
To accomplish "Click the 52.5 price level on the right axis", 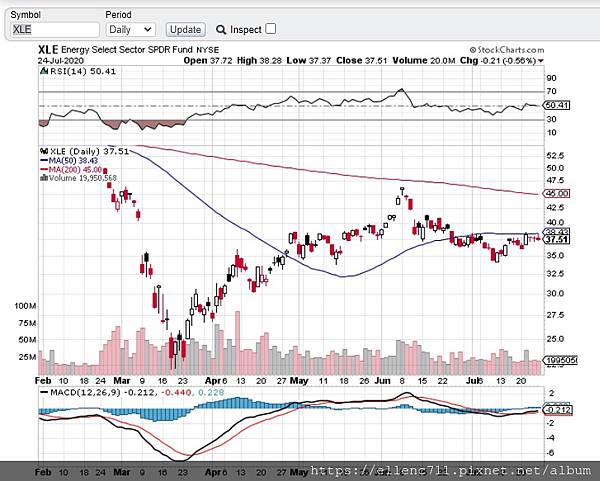I will 556,155.
